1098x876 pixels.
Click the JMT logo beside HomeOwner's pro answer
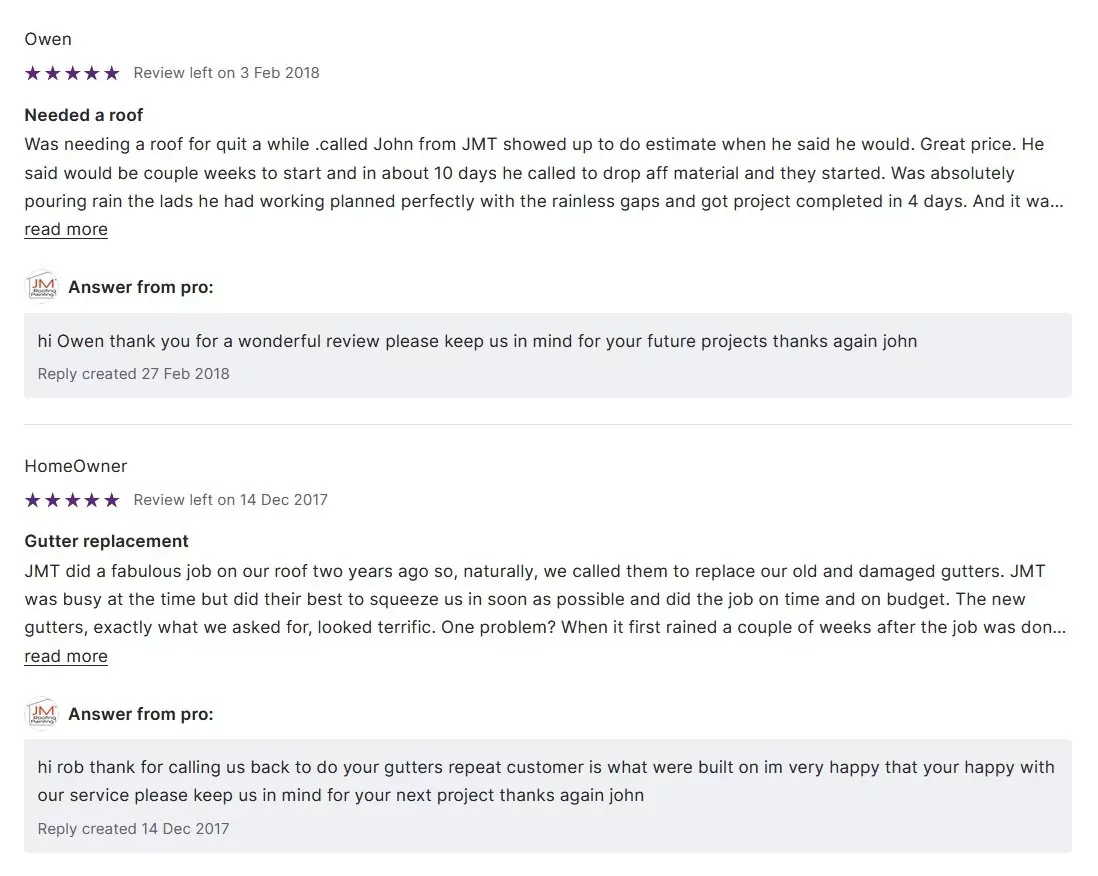(42, 714)
